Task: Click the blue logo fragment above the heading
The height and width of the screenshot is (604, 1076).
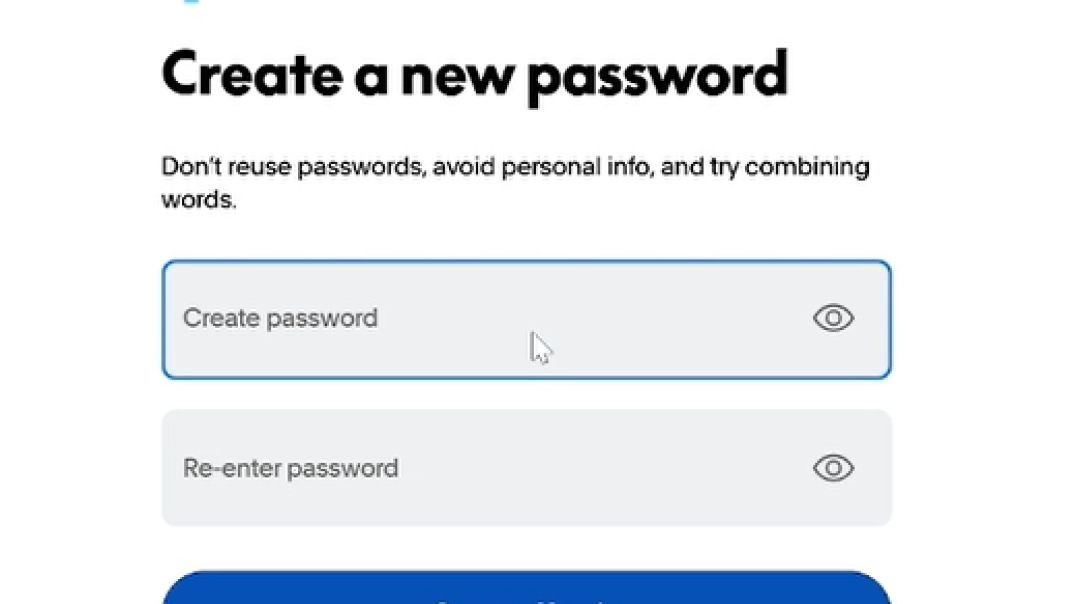Action: (191, 2)
